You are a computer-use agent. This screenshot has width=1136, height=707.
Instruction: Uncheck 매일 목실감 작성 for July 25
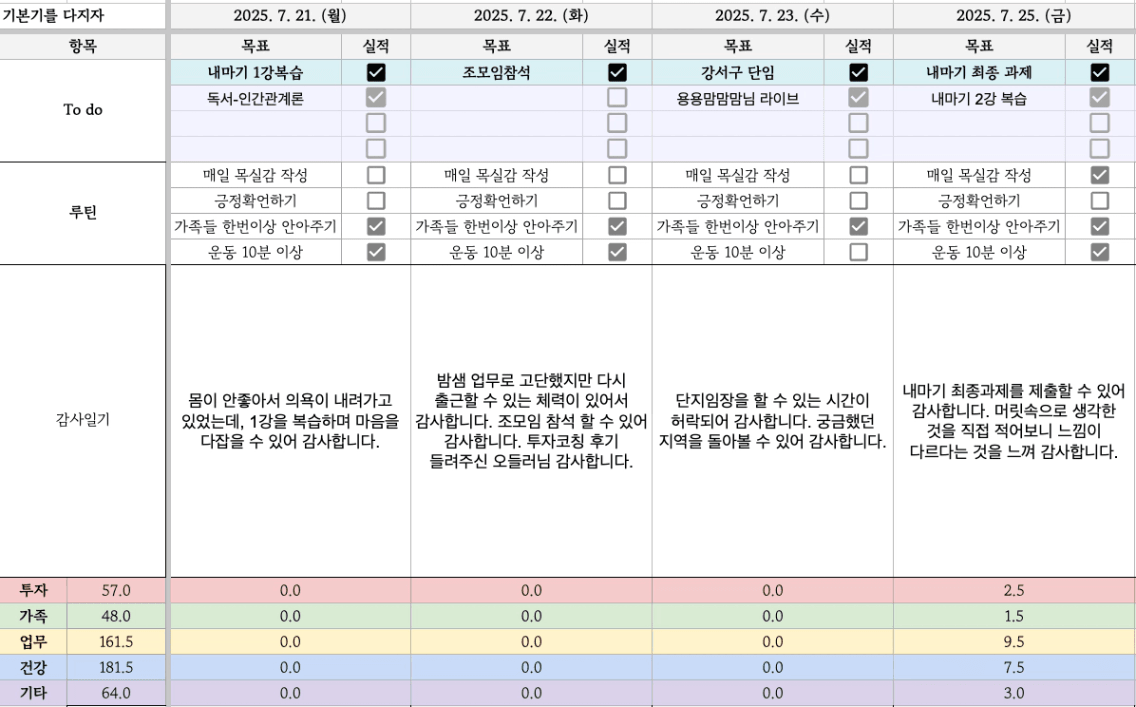click(x=1100, y=175)
